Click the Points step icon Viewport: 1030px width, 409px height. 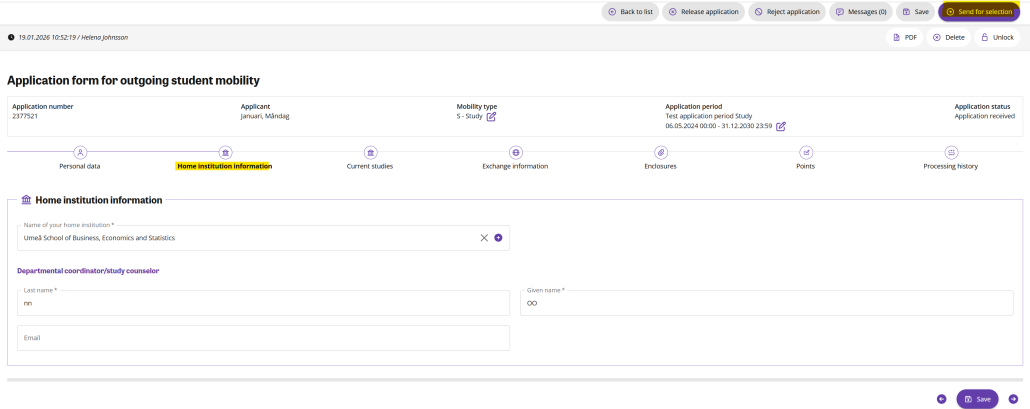805,152
